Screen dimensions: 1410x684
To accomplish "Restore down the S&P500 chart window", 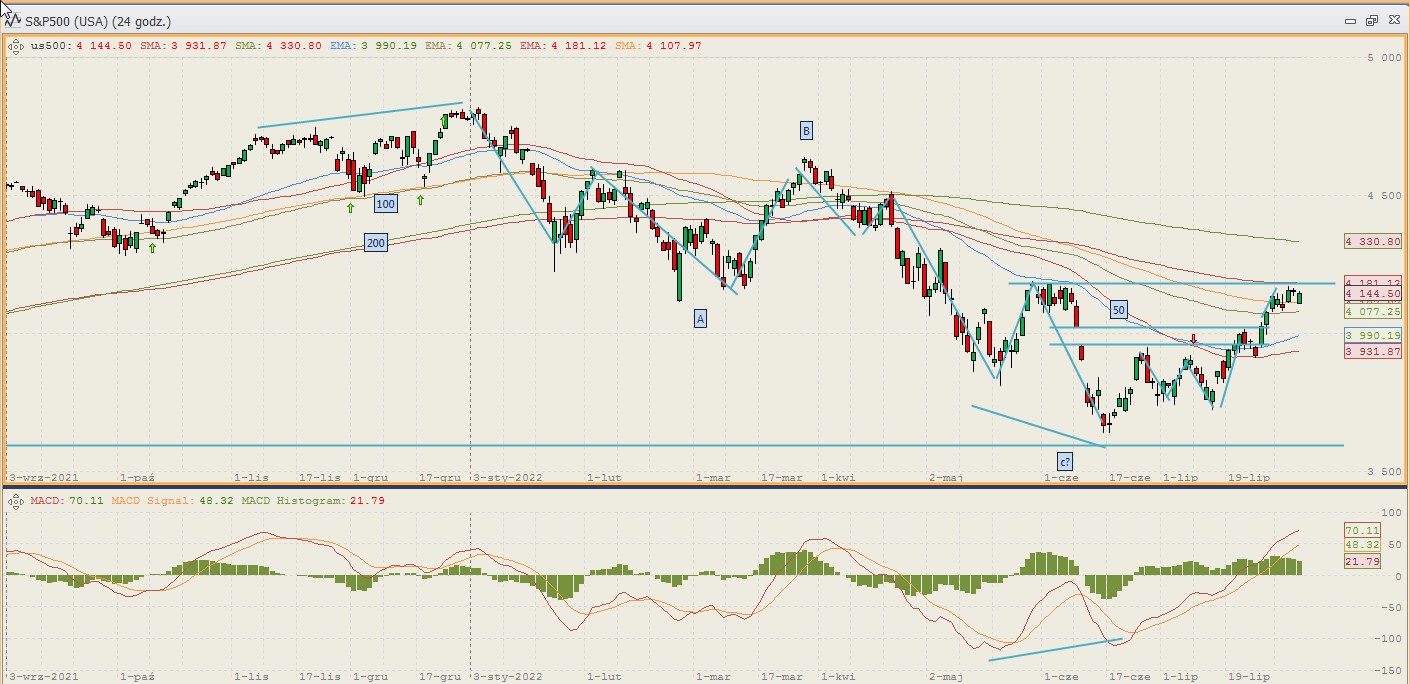I will coord(1371,19).
